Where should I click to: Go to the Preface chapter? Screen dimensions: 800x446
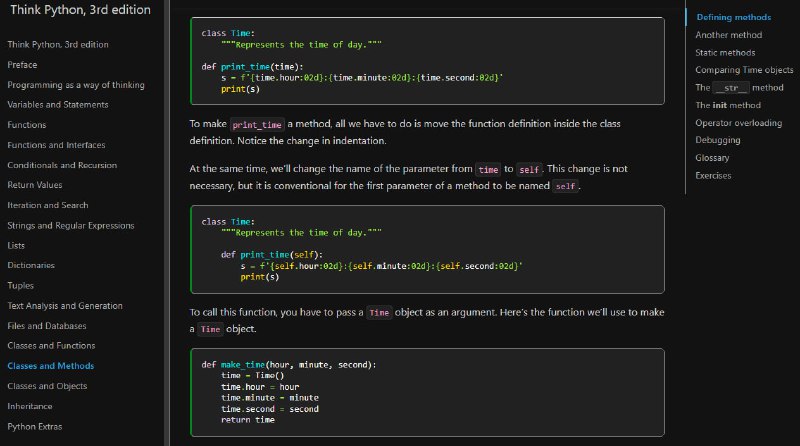[x=22, y=65]
